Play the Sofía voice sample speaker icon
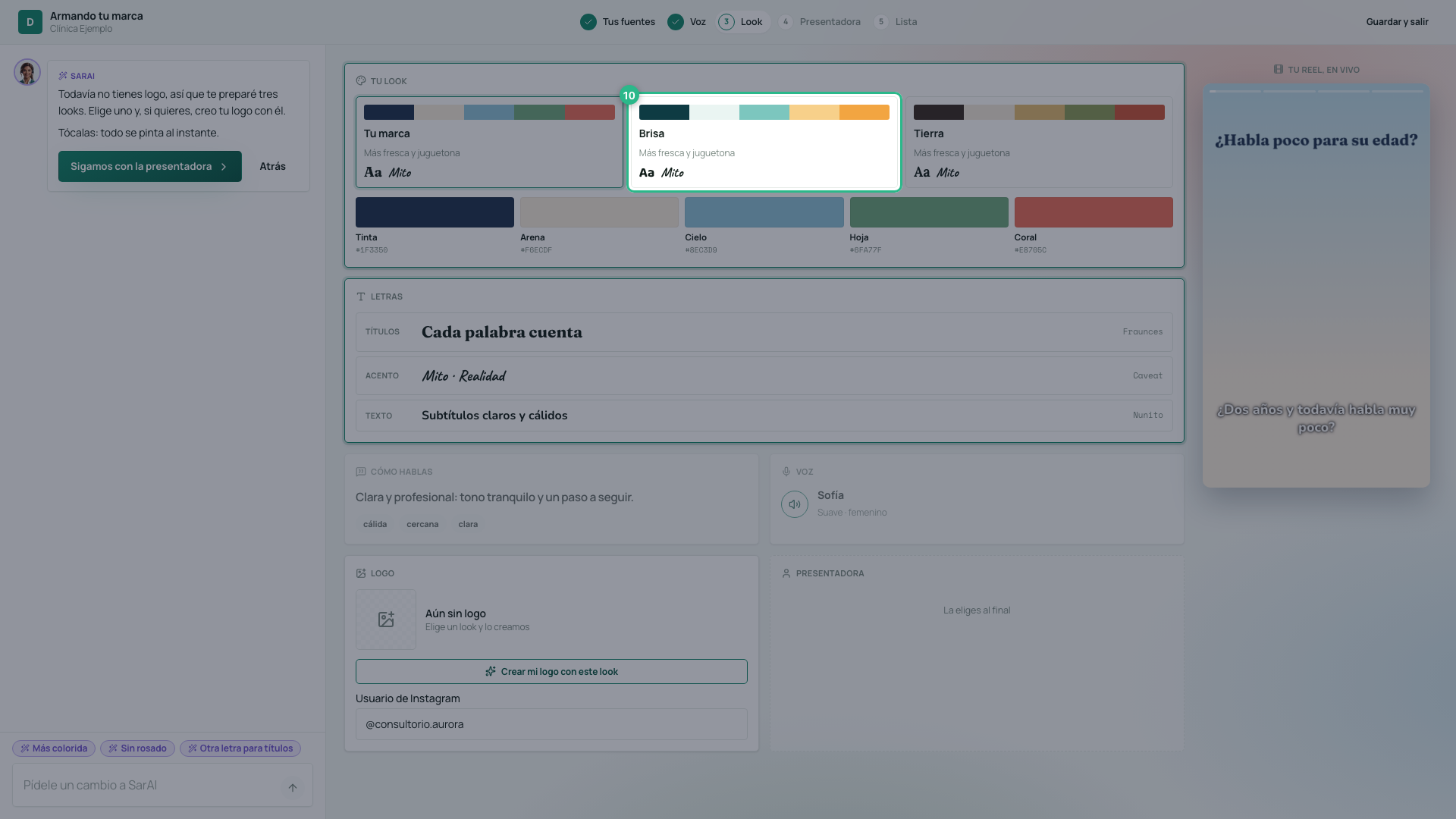The image size is (1456, 819). (794, 504)
